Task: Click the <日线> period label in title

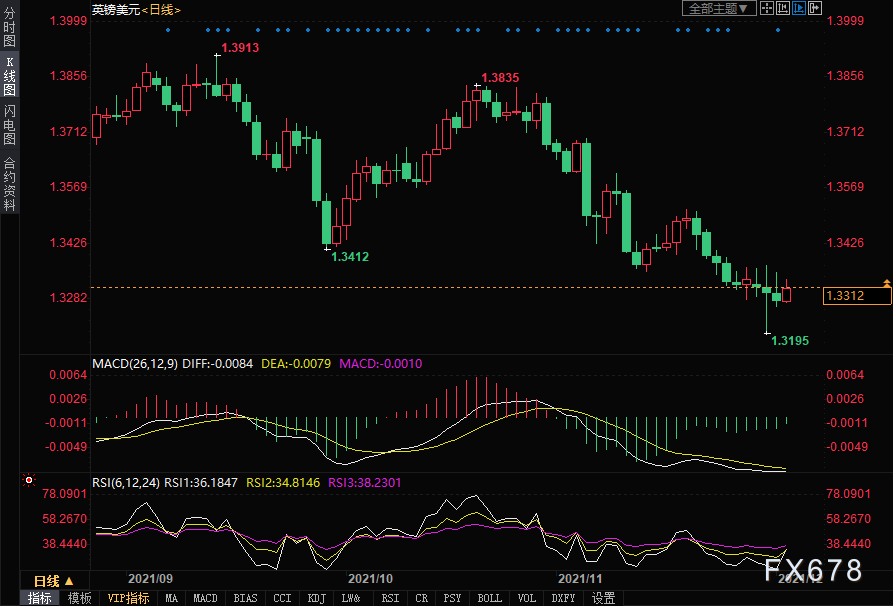Action: [161, 10]
